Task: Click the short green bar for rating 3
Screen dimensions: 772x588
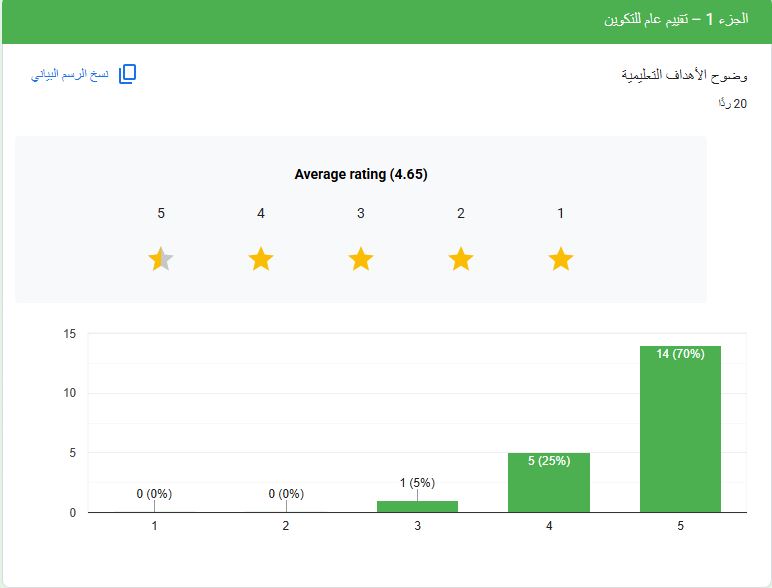Action: [417, 506]
